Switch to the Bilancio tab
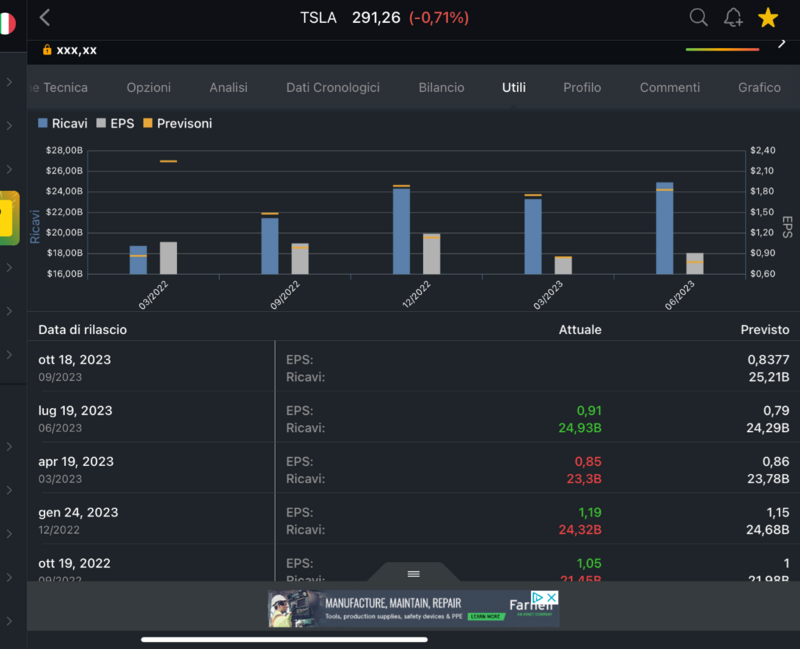 pos(441,88)
